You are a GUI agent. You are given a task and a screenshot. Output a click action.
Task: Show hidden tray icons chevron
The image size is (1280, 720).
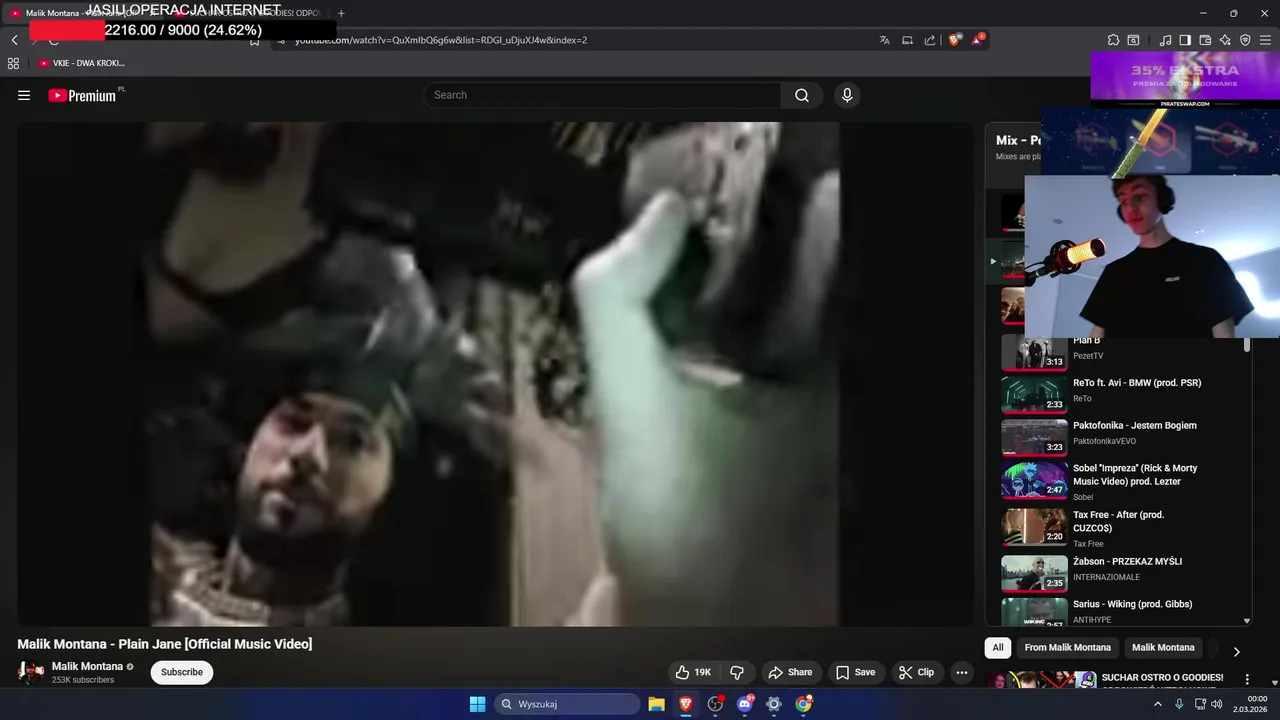pyautogui.click(x=1158, y=704)
